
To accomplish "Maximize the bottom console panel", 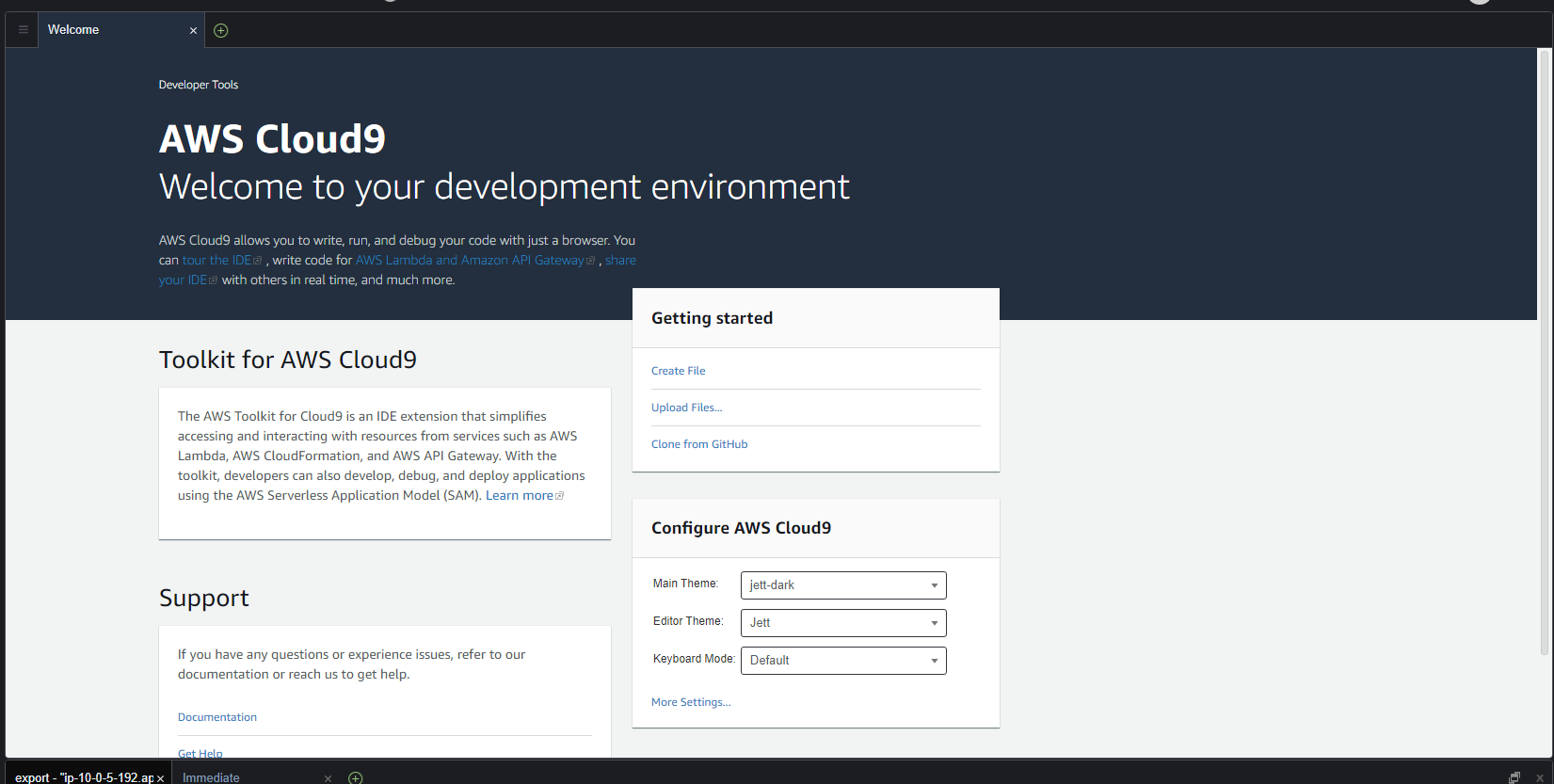I will [x=1514, y=777].
